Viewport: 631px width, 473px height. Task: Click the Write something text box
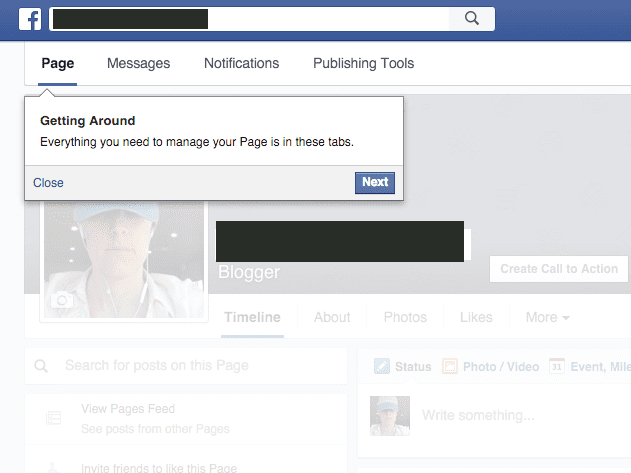(x=478, y=415)
